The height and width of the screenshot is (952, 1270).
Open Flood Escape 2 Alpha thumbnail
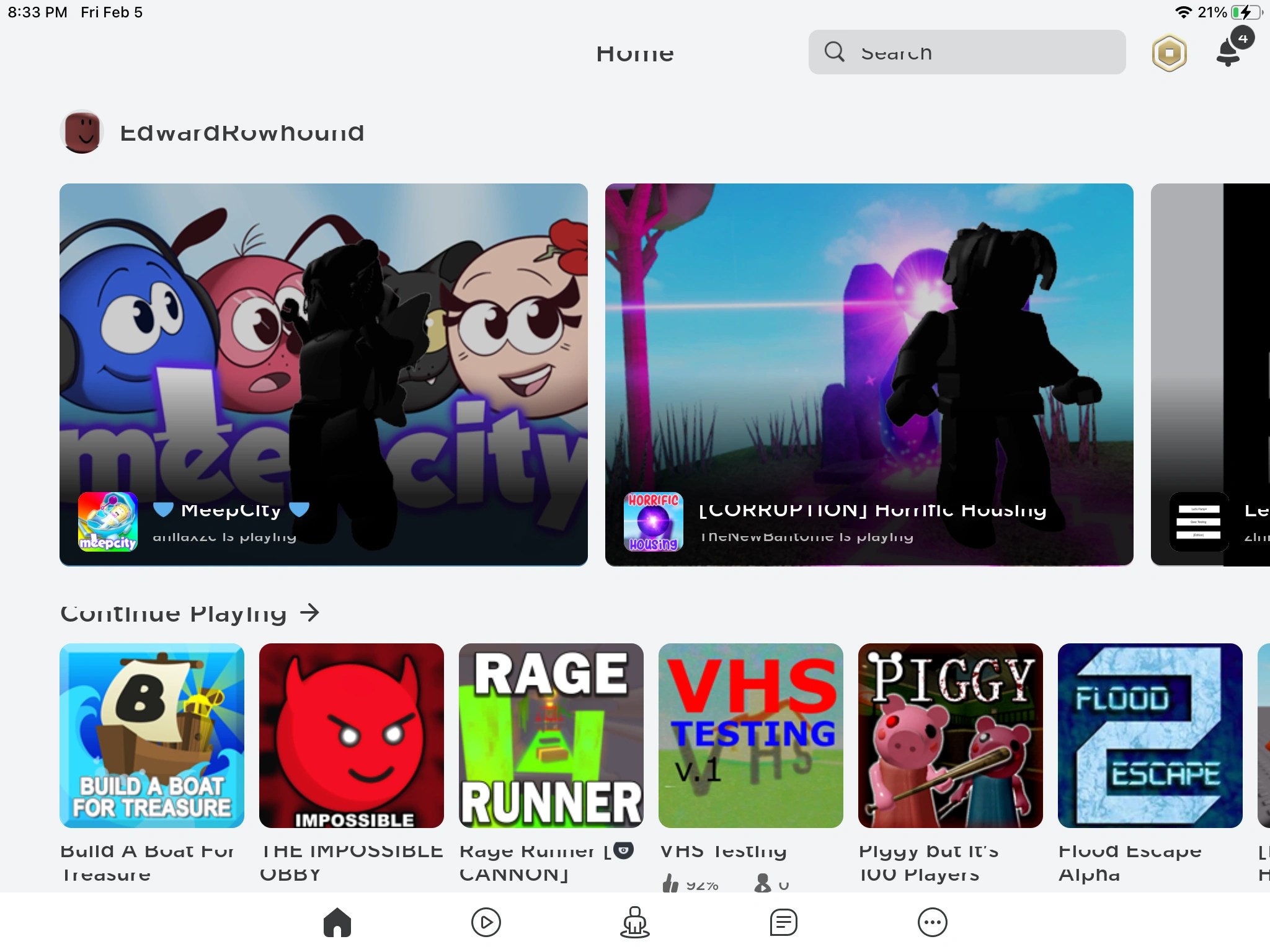[1150, 736]
